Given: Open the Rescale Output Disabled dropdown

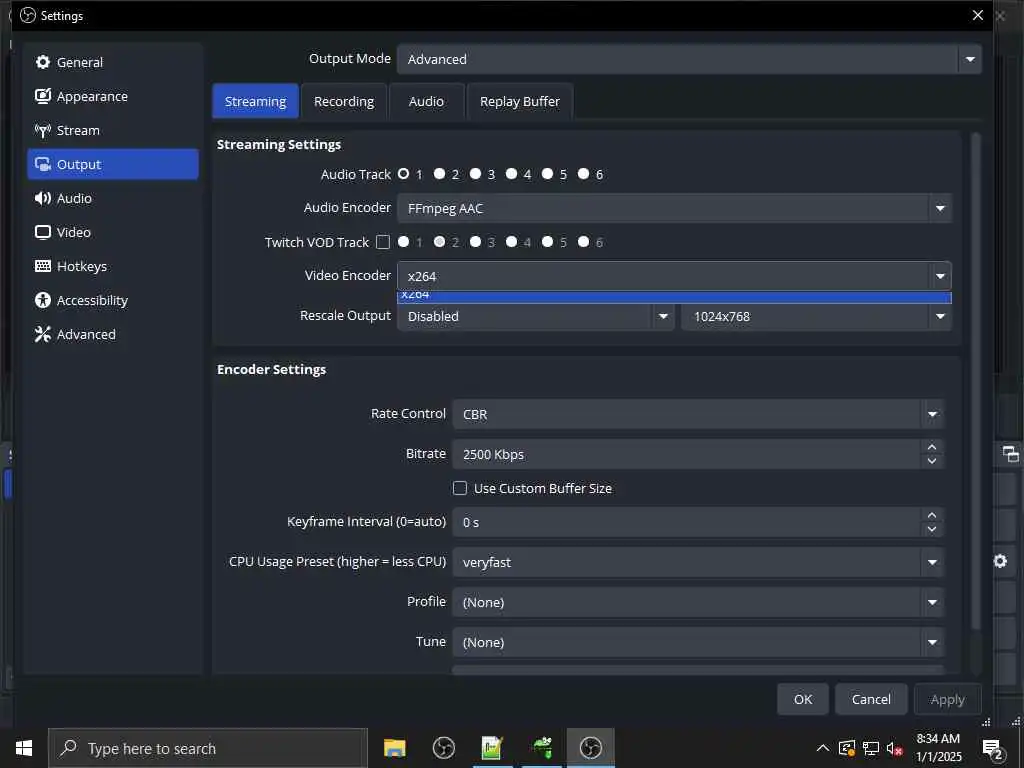Looking at the screenshot, I should click(x=536, y=316).
